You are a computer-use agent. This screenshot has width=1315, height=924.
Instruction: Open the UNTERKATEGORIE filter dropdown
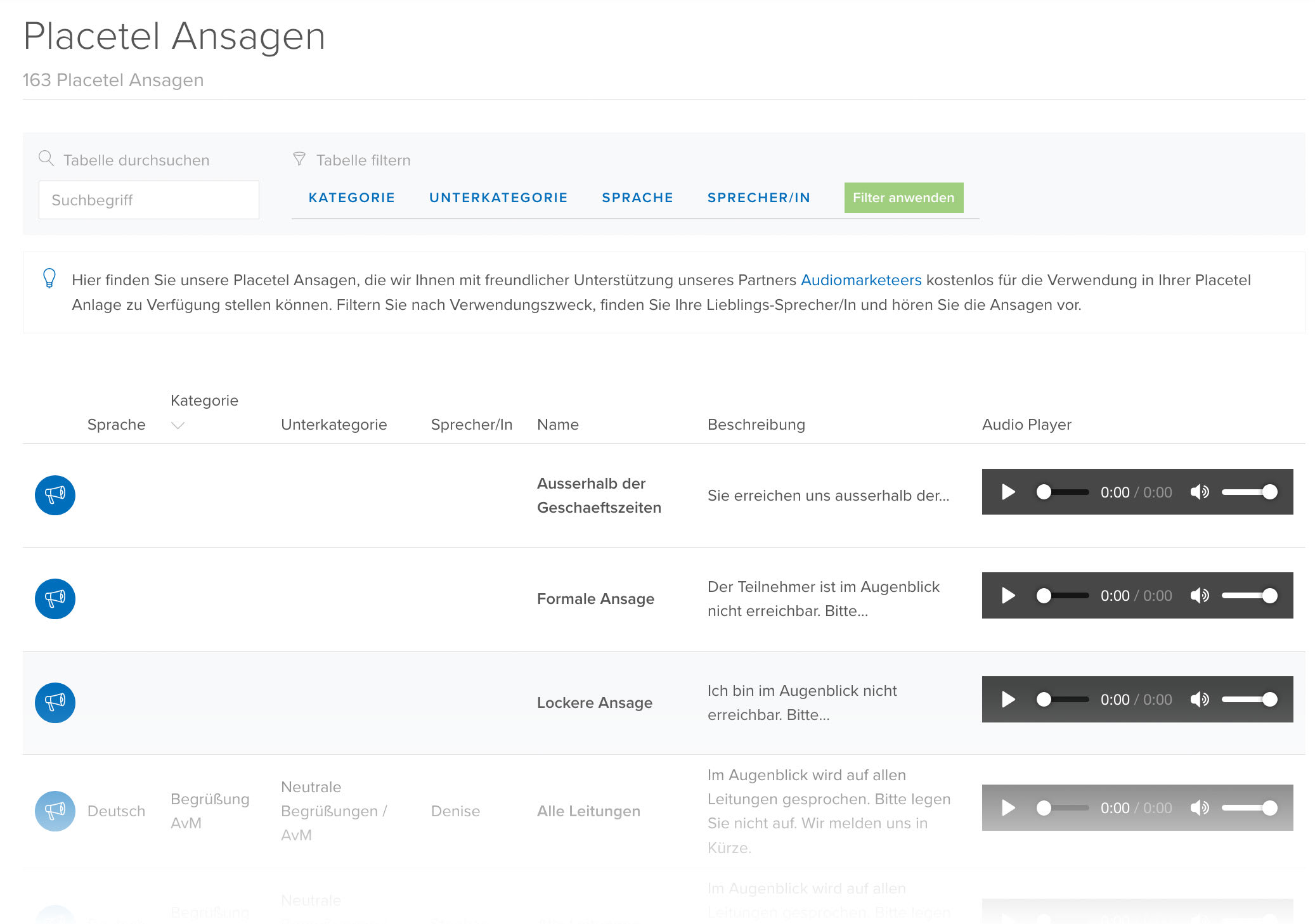point(498,198)
